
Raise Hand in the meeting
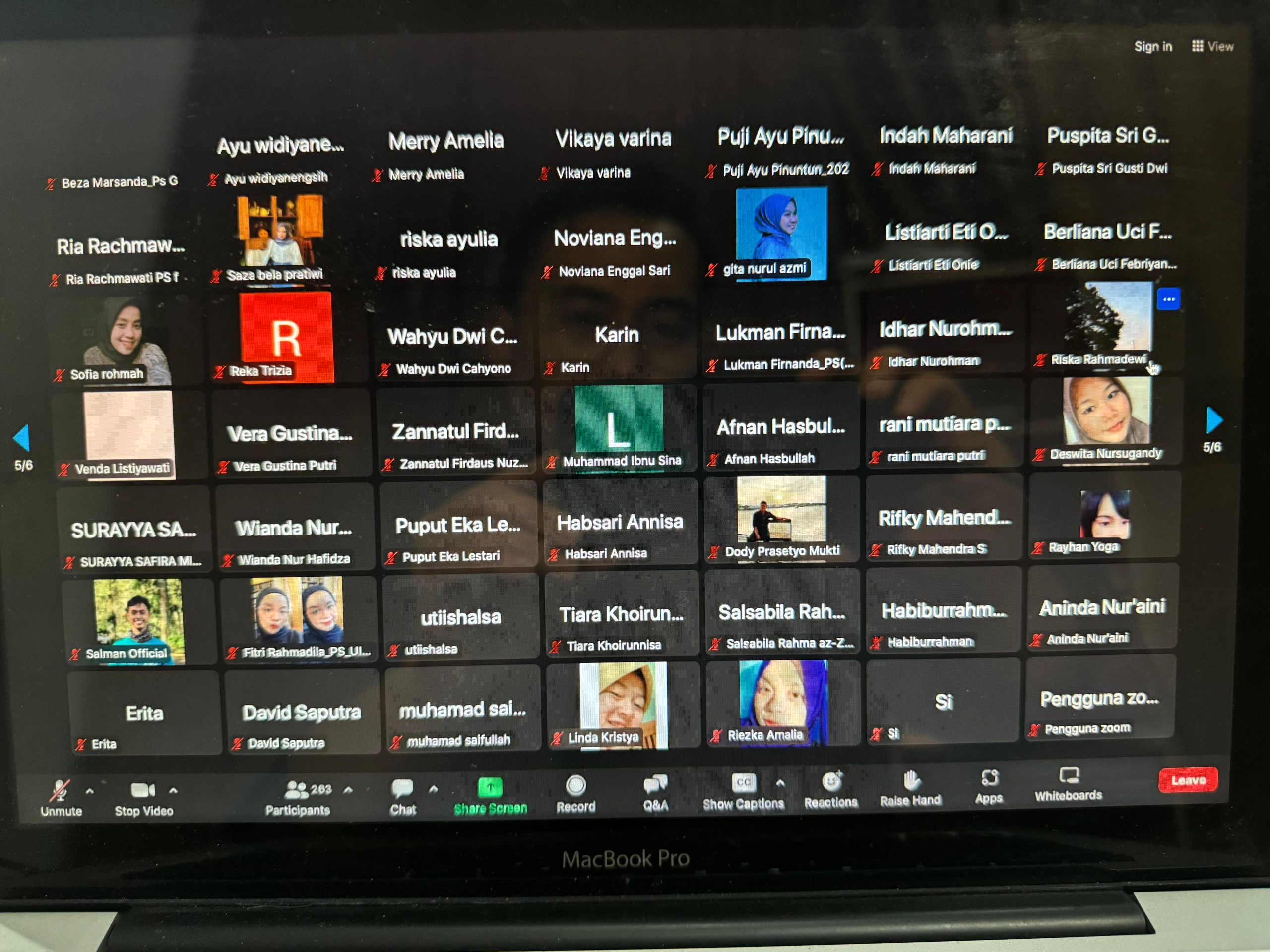[911, 785]
